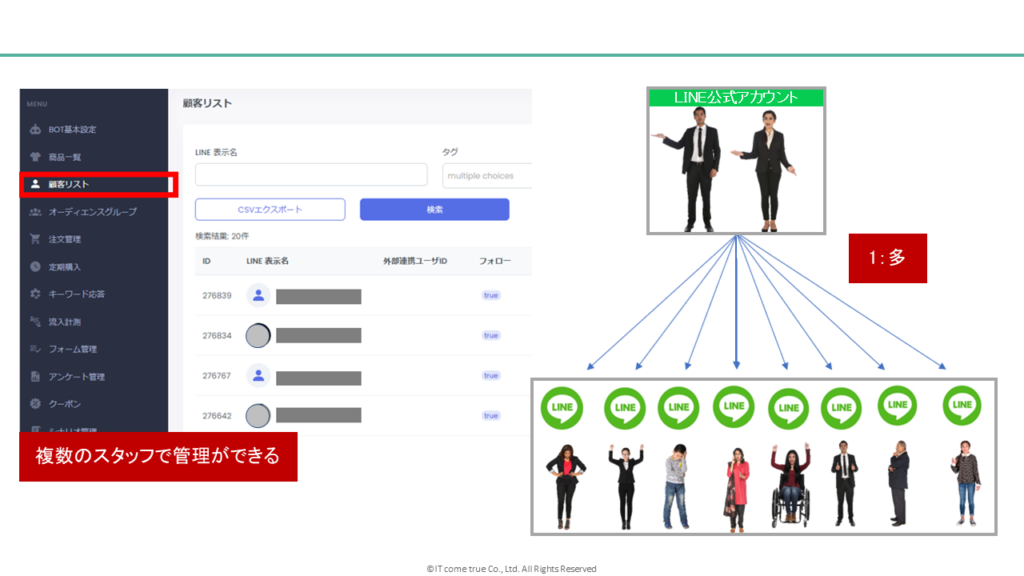This screenshot has height=576, width=1024.
Task: Click the 顧客リスト person icon
Action: 35,184
